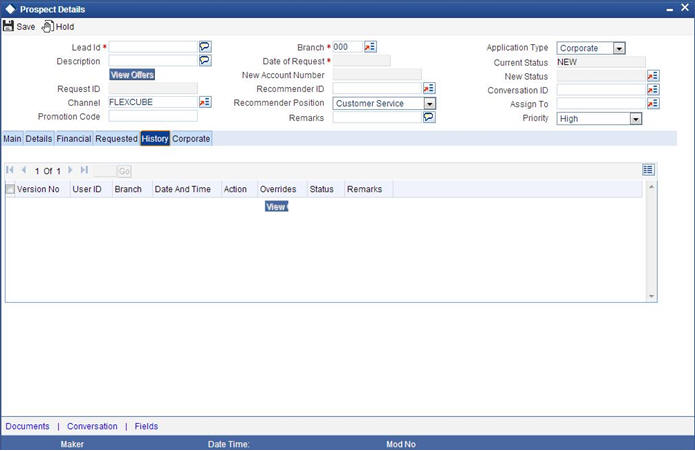Open the Recommender ID lookup icon
The image size is (695, 451).
[x=429, y=88]
